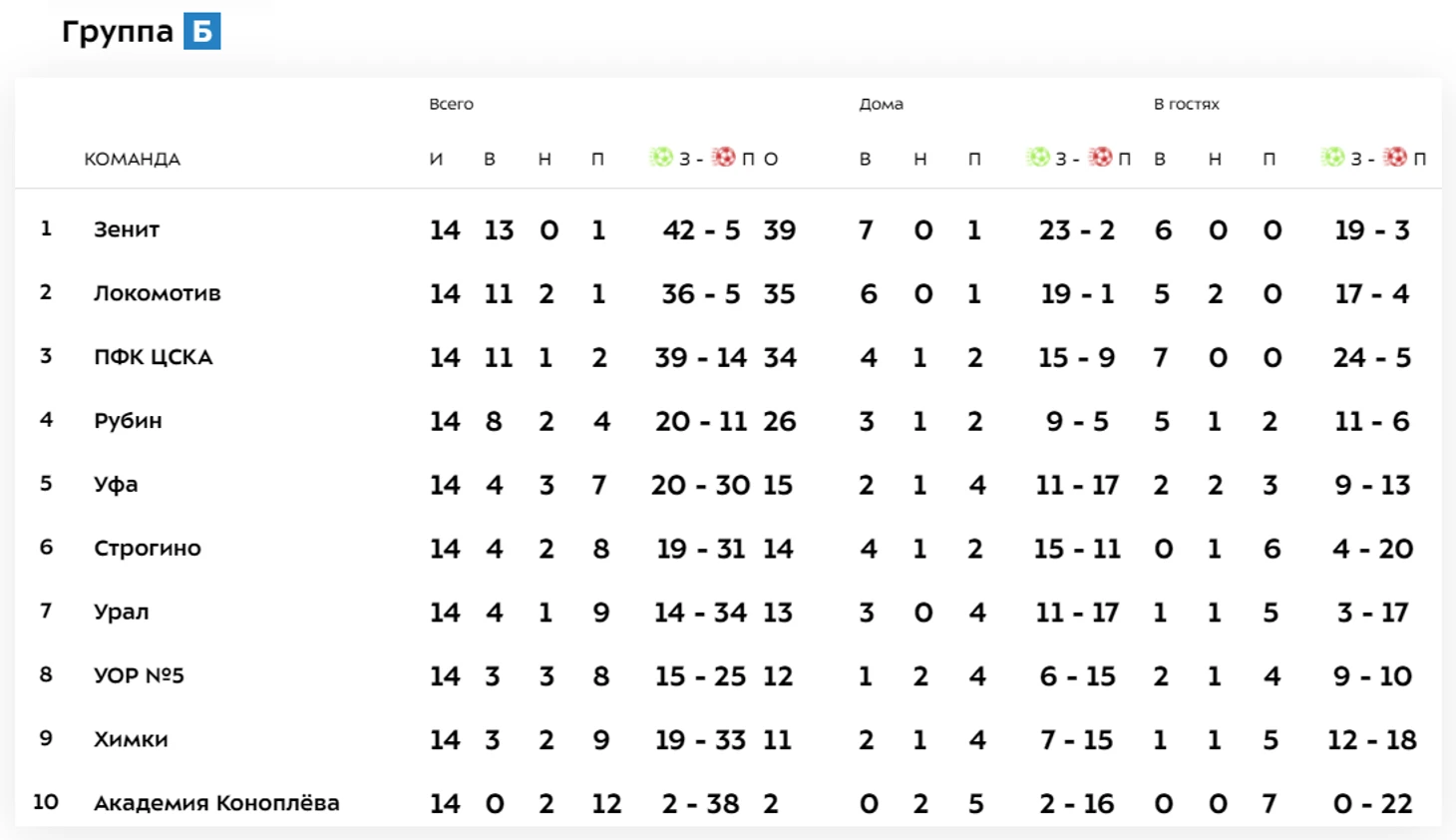Select the Строгино team entry
This screenshot has width=1456, height=840.
tap(148, 549)
